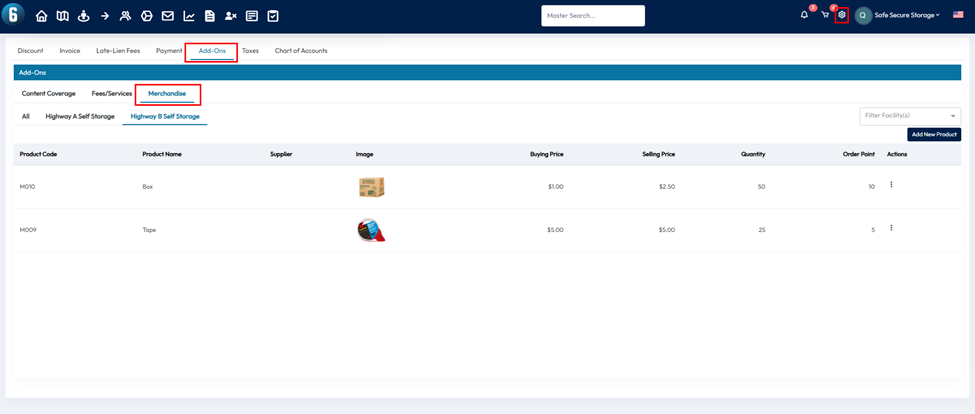Click the checklist tasks icon
This screenshot has height=414, width=975.
tap(273, 16)
